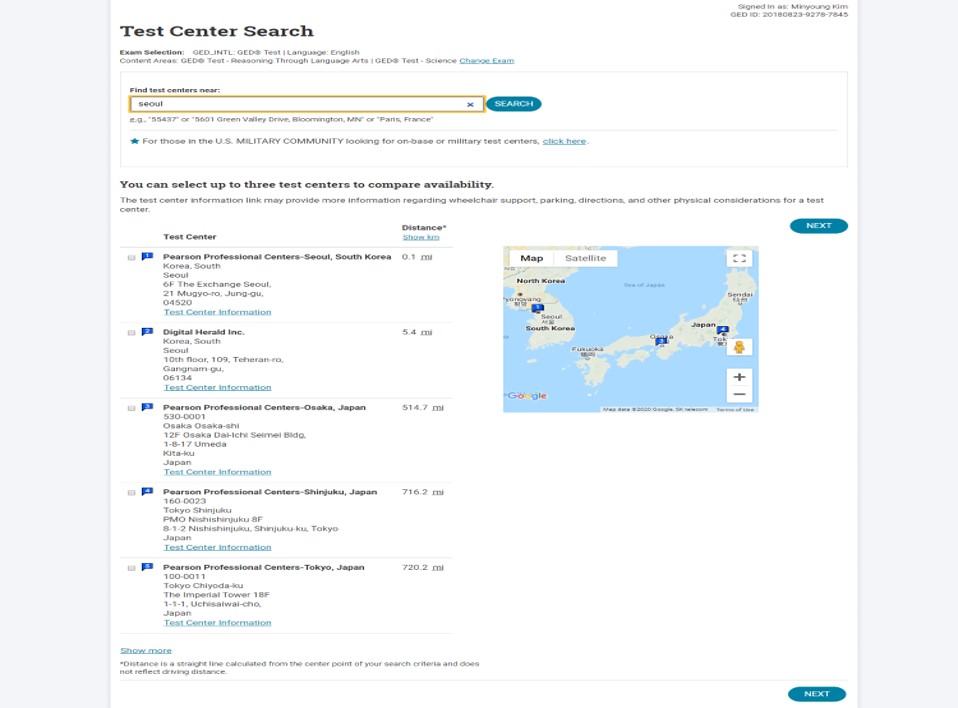Click flag marker 3 beside Osaka center

click(x=147, y=407)
